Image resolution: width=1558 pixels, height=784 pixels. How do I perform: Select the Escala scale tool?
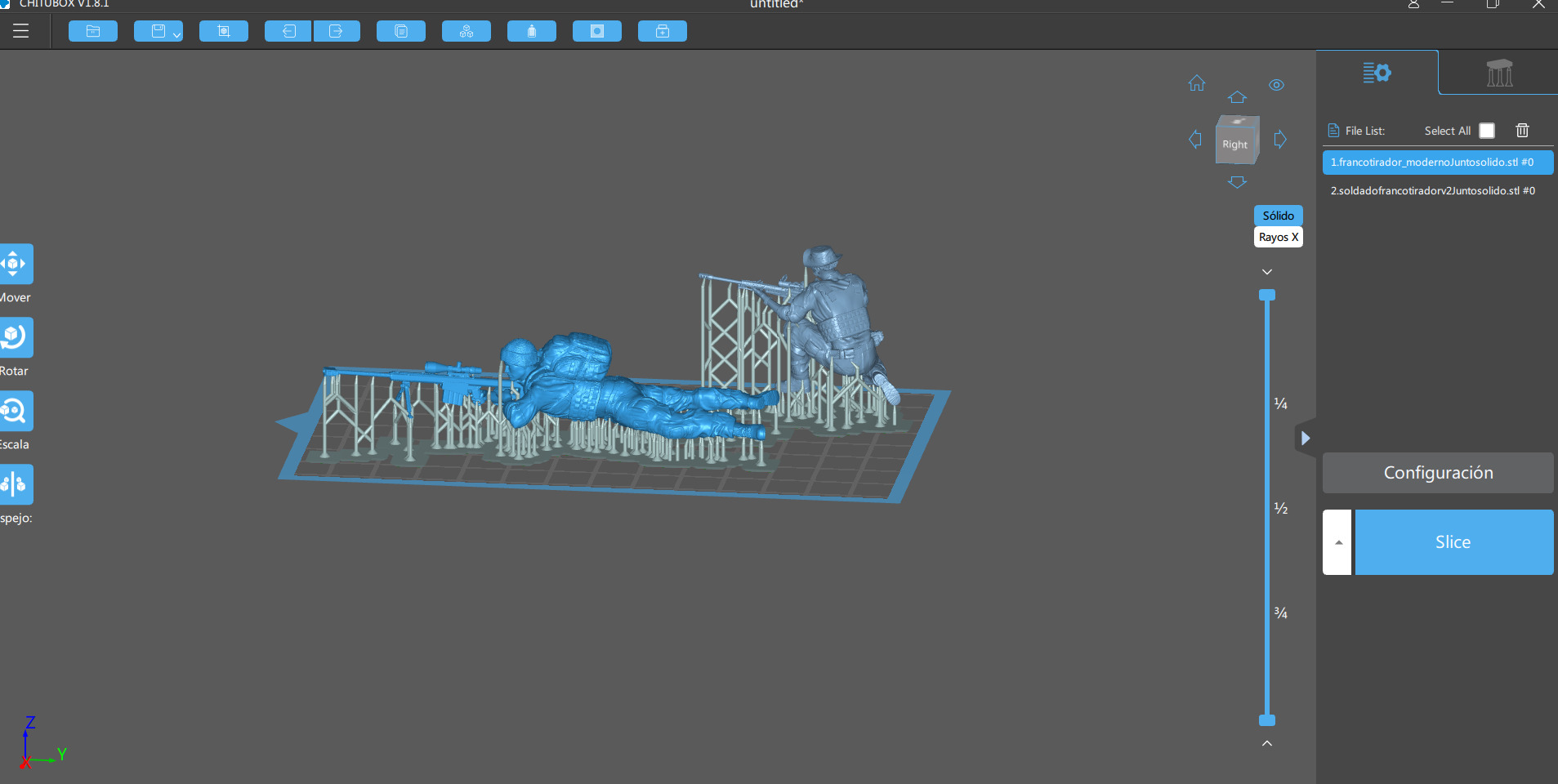pos(16,411)
